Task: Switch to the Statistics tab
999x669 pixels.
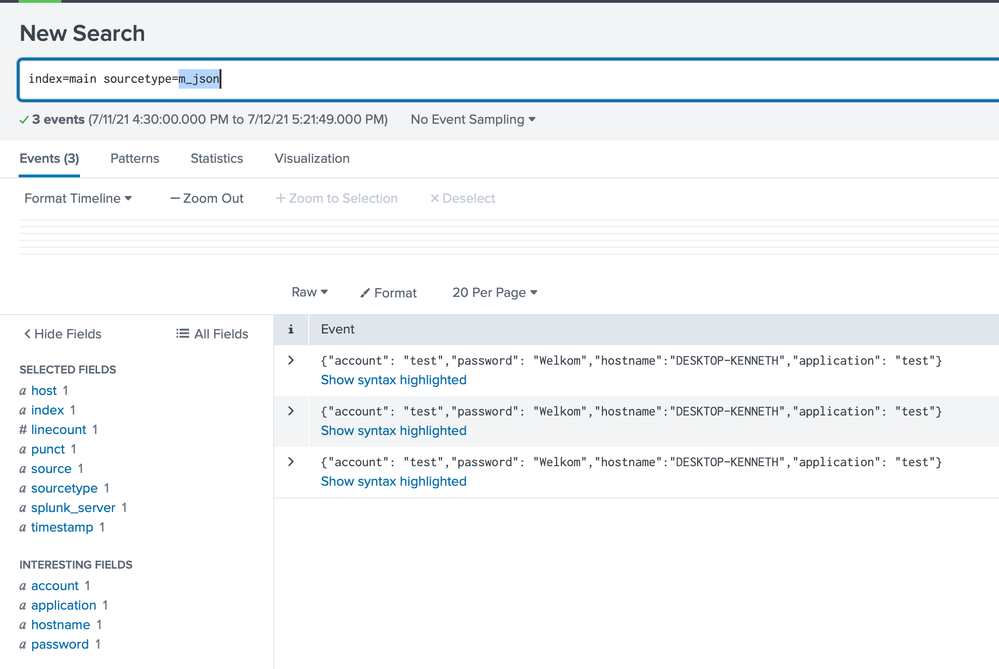Action: point(217,159)
